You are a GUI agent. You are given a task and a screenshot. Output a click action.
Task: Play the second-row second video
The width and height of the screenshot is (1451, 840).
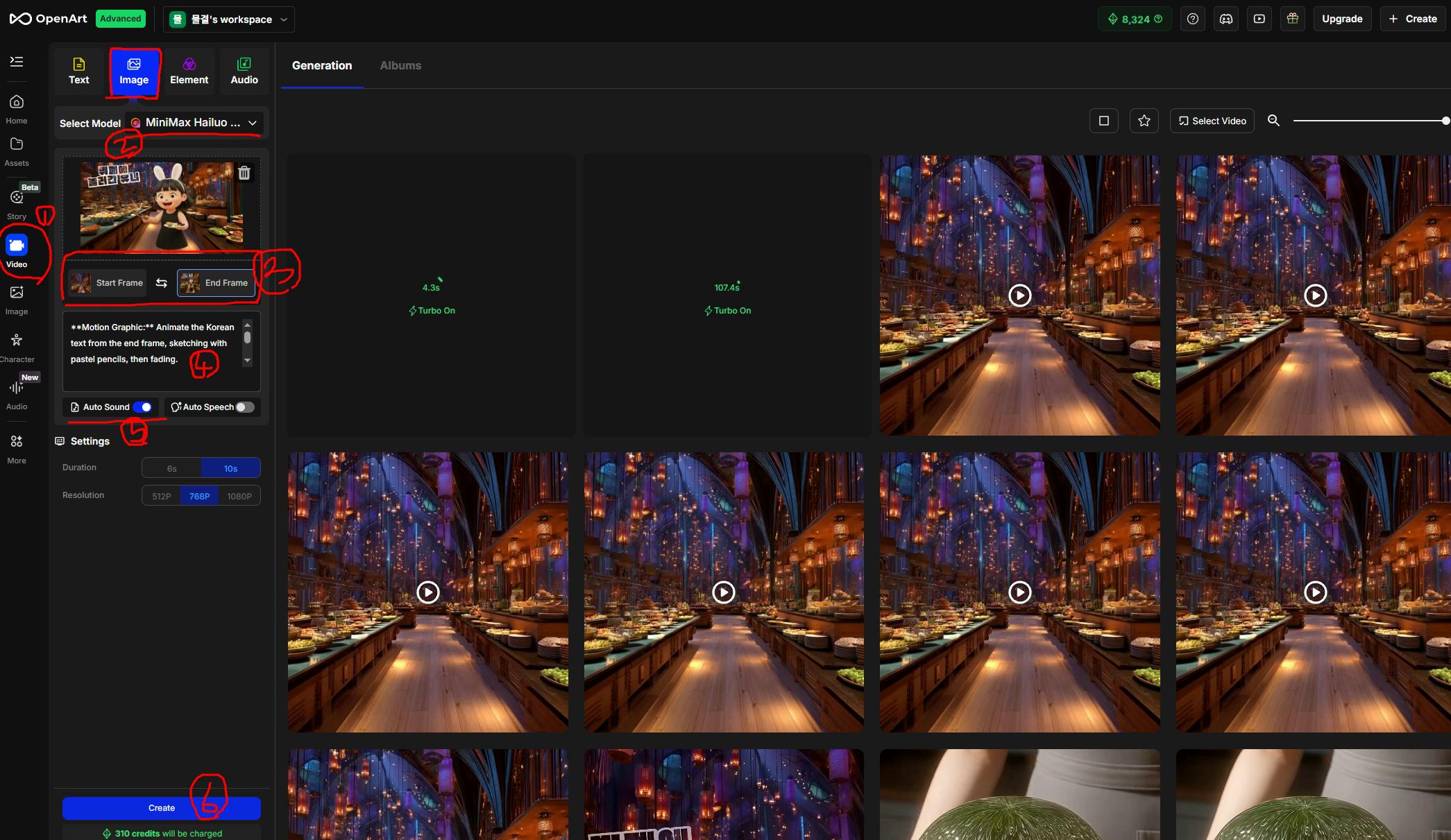(x=724, y=592)
